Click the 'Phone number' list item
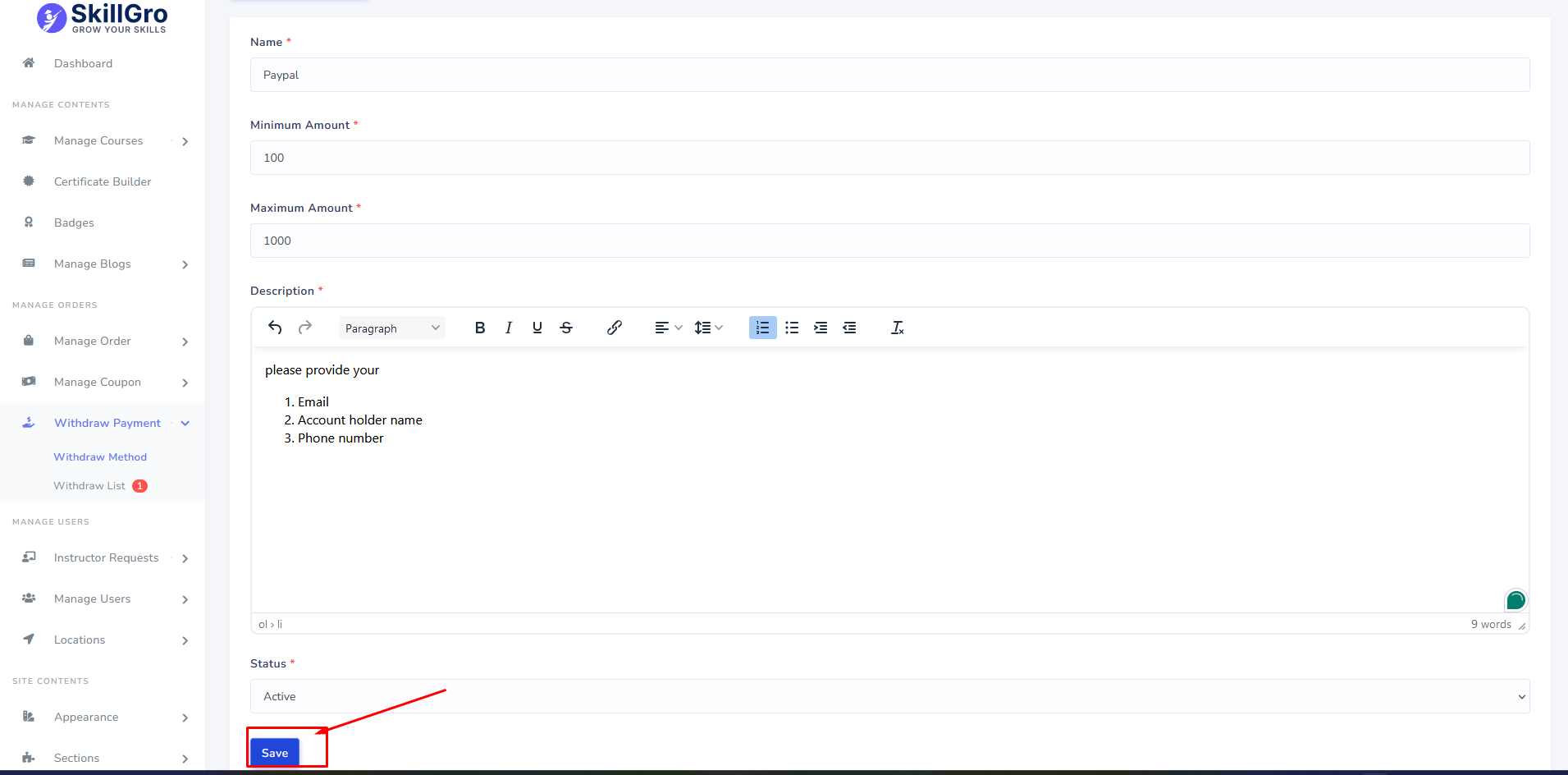 point(341,438)
